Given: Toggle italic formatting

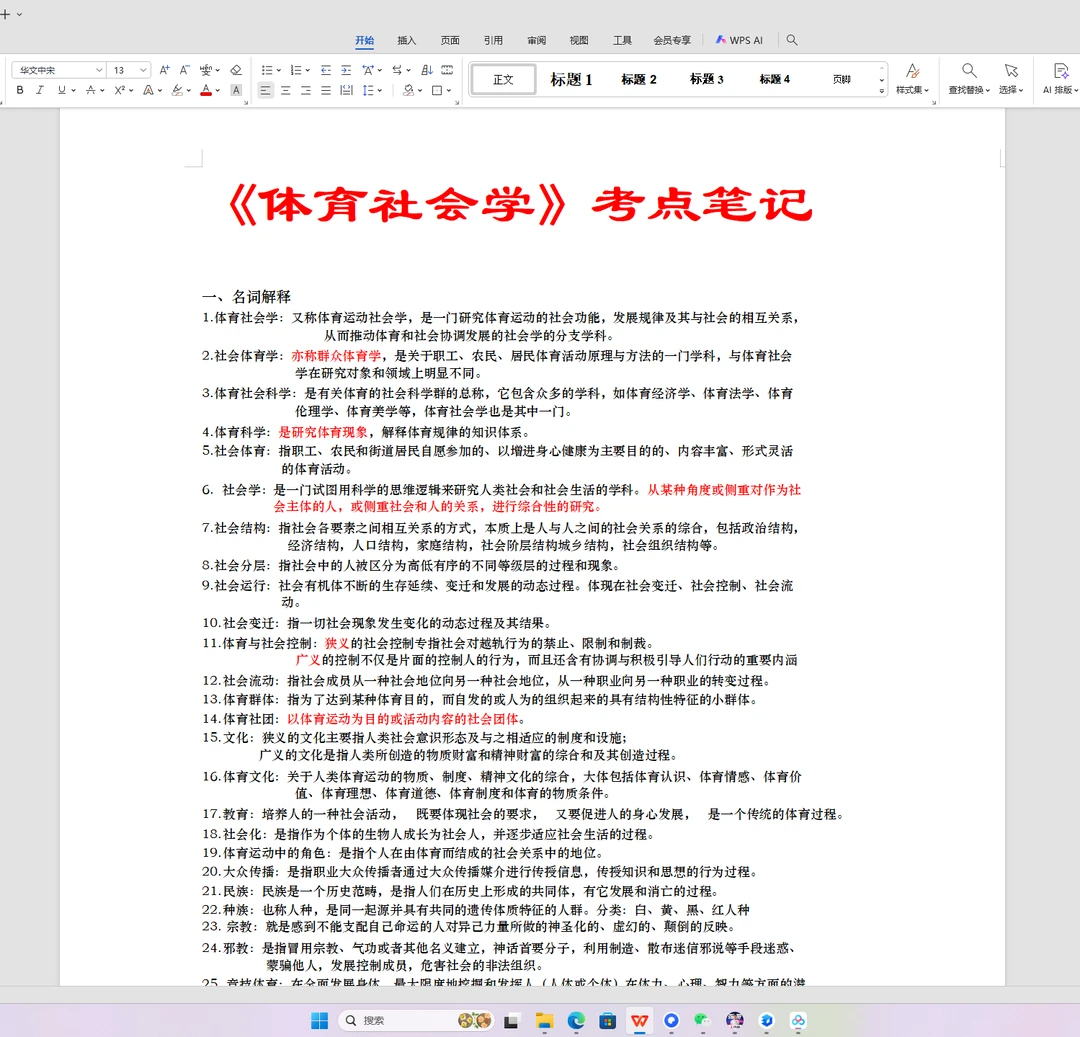Looking at the screenshot, I should (39, 91).
